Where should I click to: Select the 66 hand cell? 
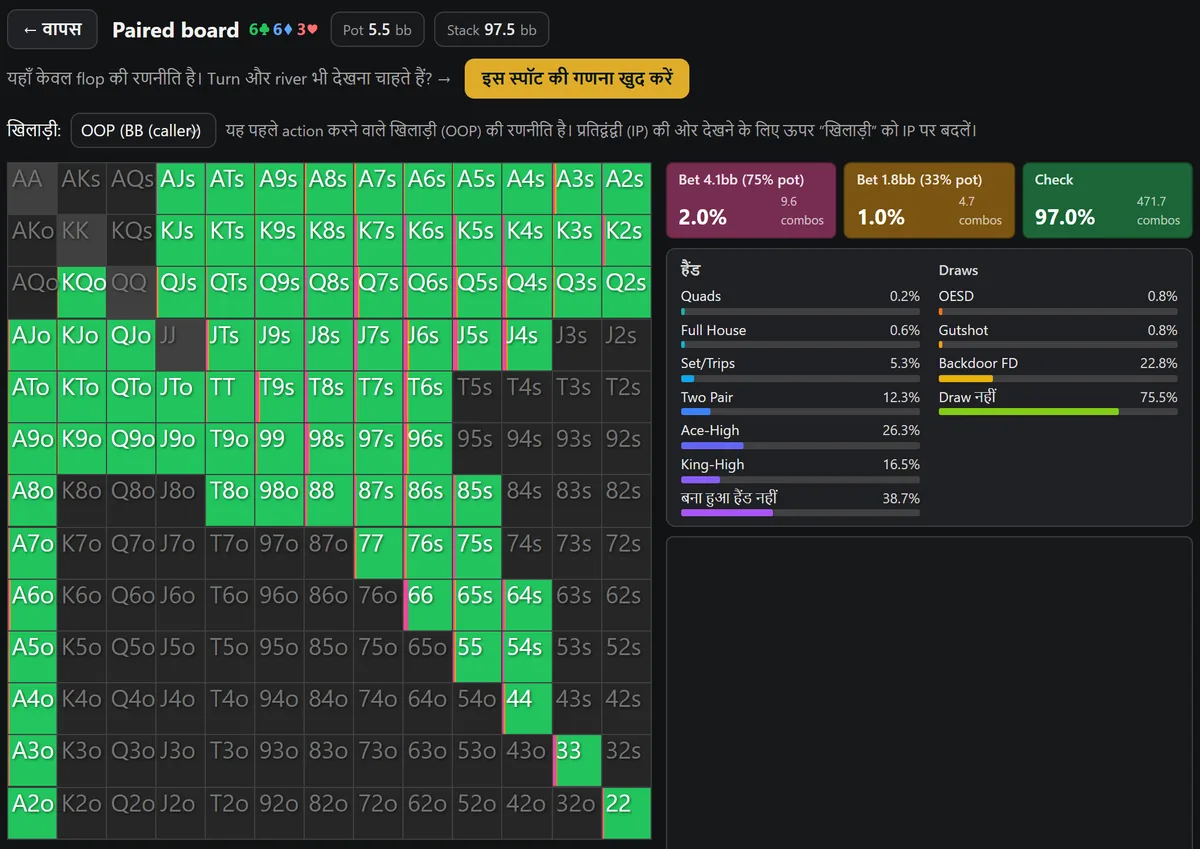click(428, 604)
